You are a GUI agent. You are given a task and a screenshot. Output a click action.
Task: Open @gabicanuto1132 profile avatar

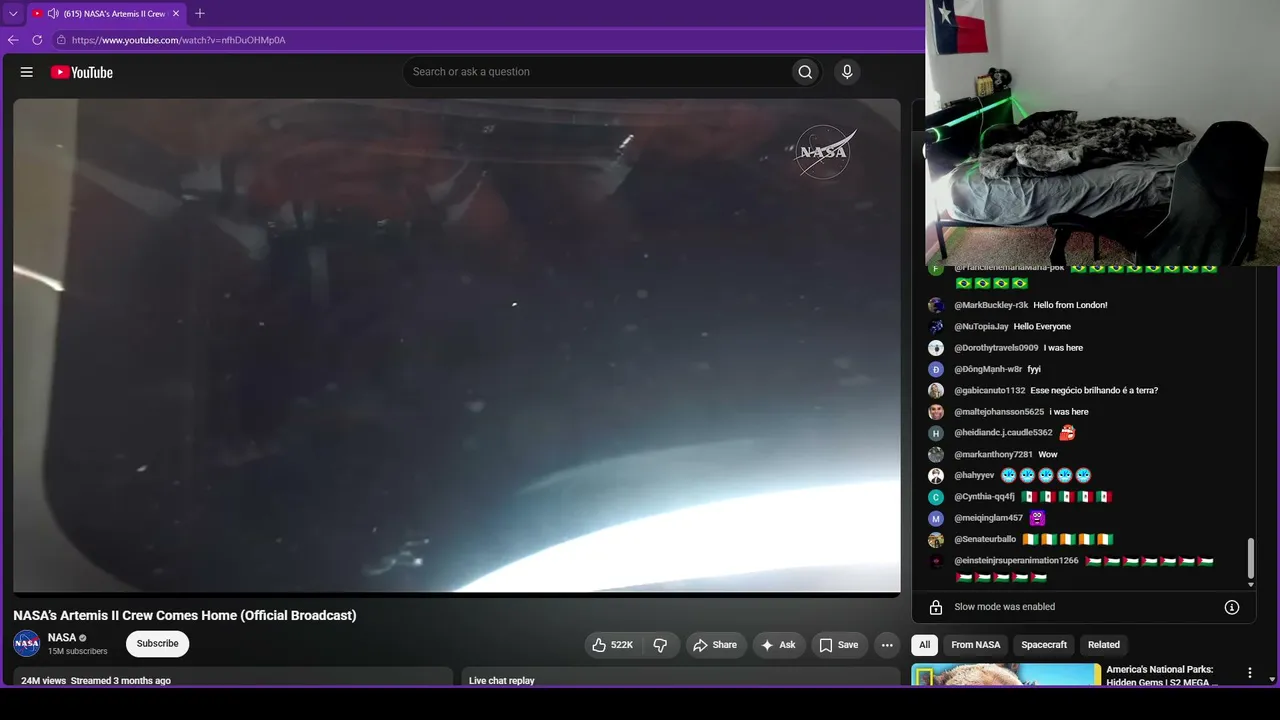point(936,391)
